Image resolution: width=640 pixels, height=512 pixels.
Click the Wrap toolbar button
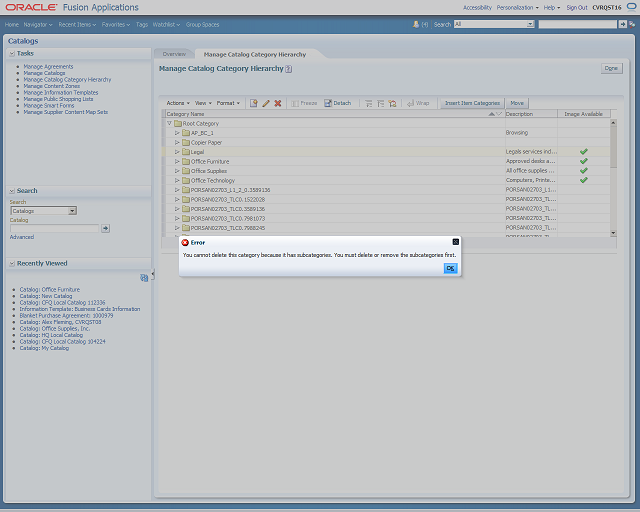(x=418, y=103)
